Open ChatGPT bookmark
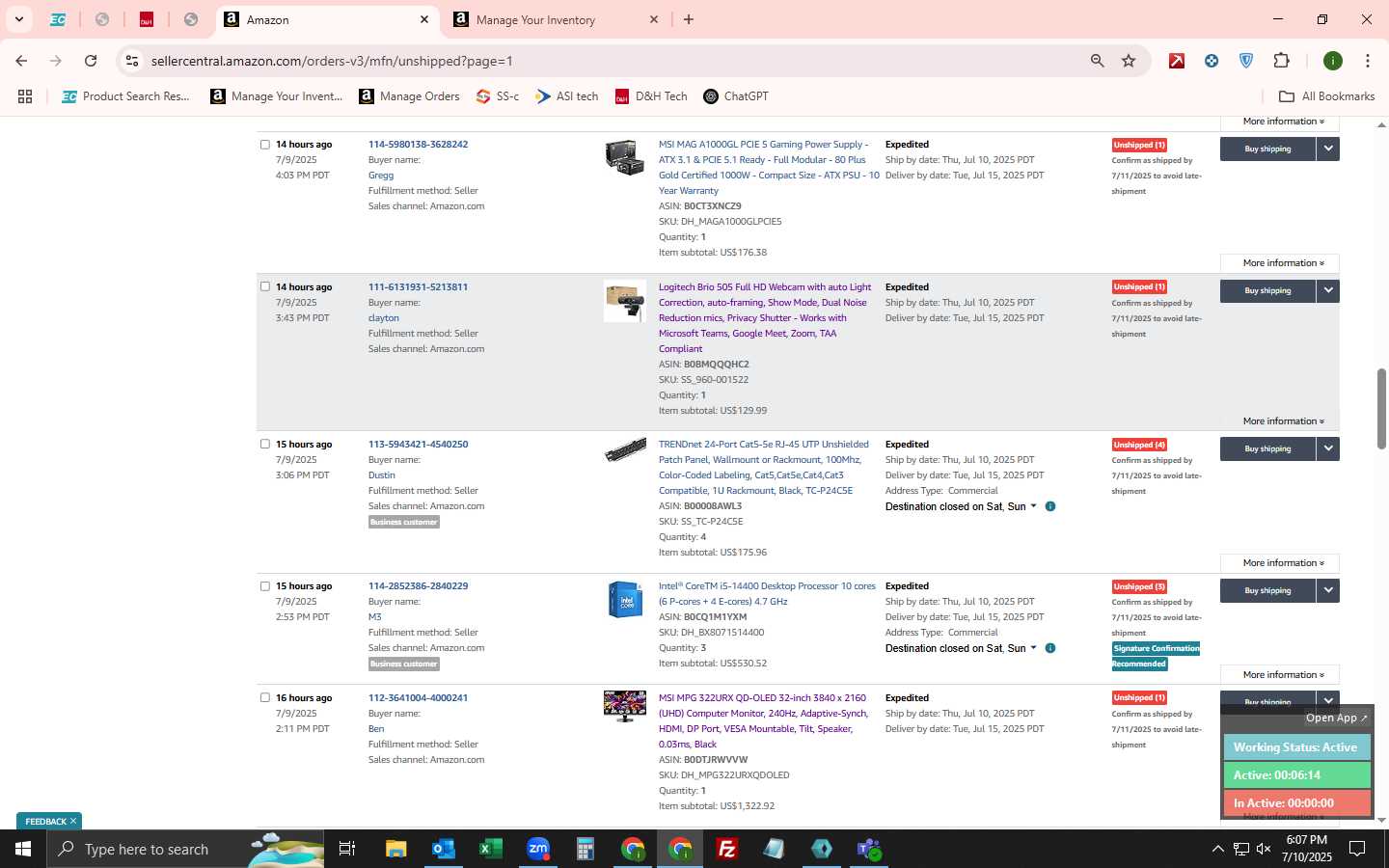 coord(736,96)
